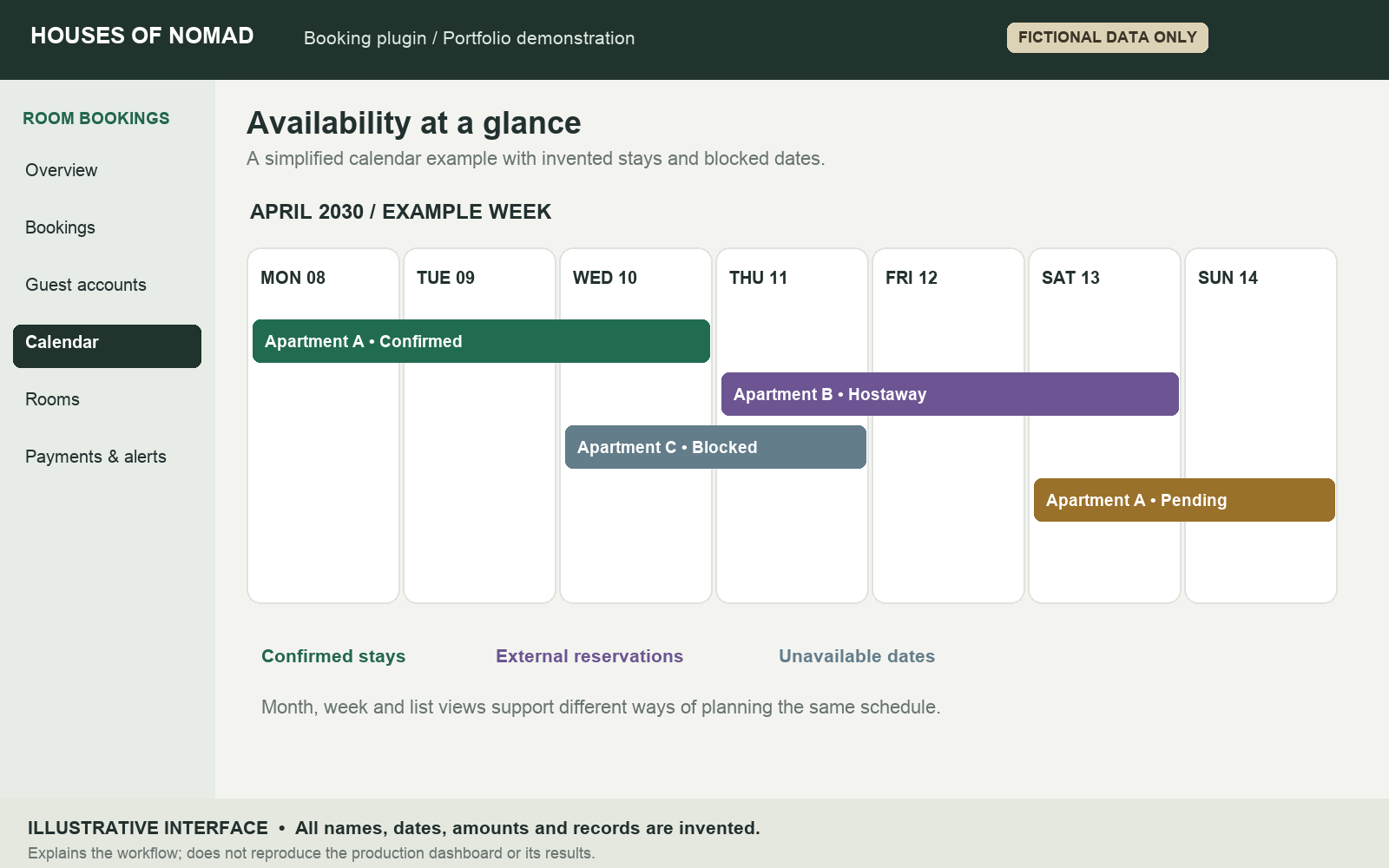The image size is (1389, 868).
Task: Click the WED 10 day header
Action: tap(605, 278)
